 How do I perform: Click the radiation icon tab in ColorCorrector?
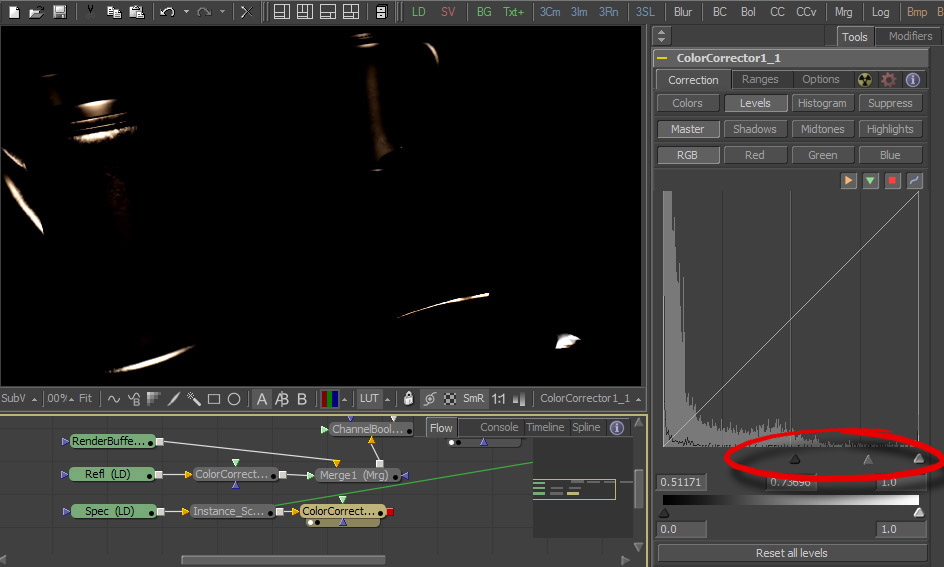pyautogui.click(x=865, y=80)
